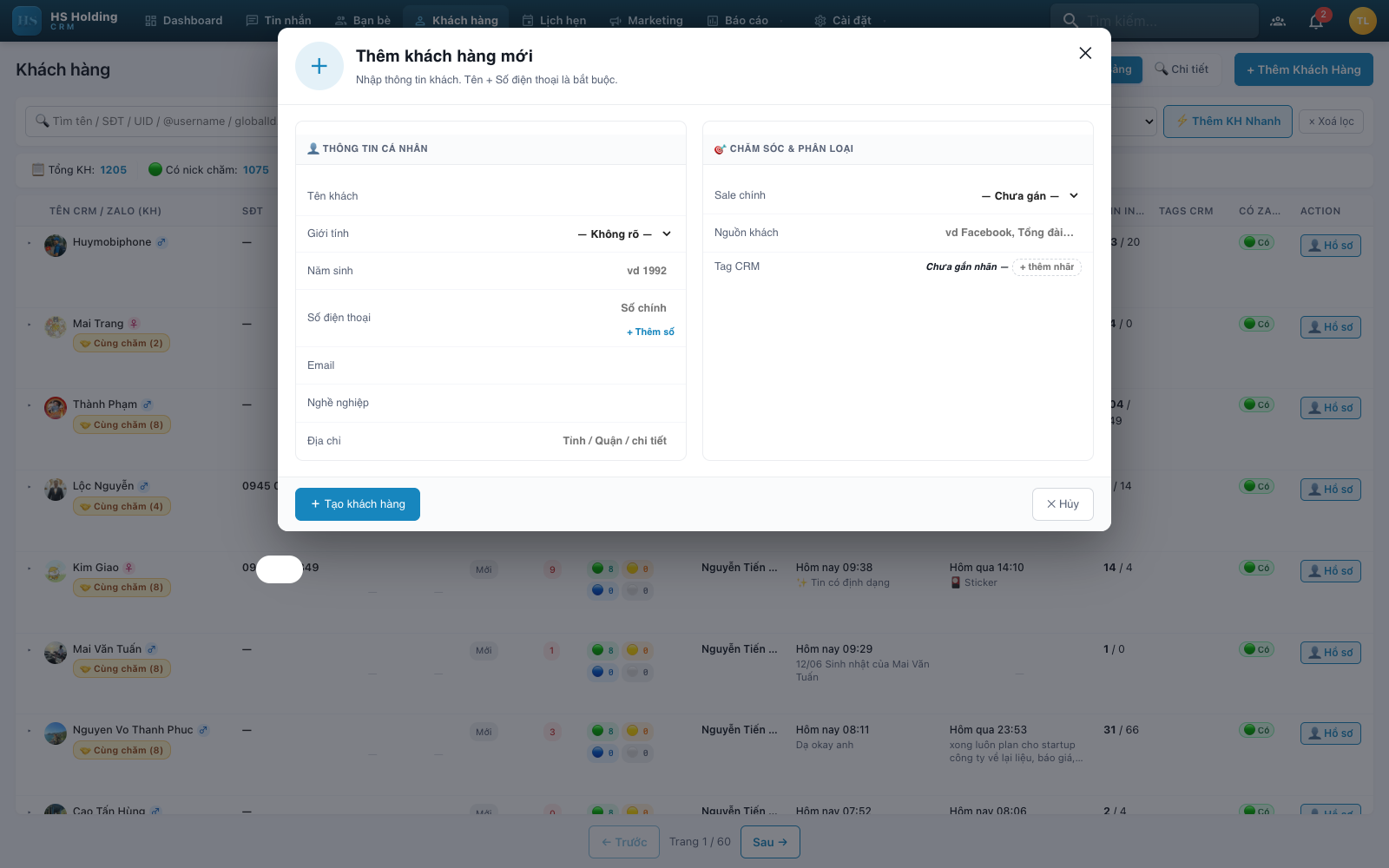Click Tổng KH: 1205 stat
Viewport: 1389px width, 868px height.
pos(79,170)
